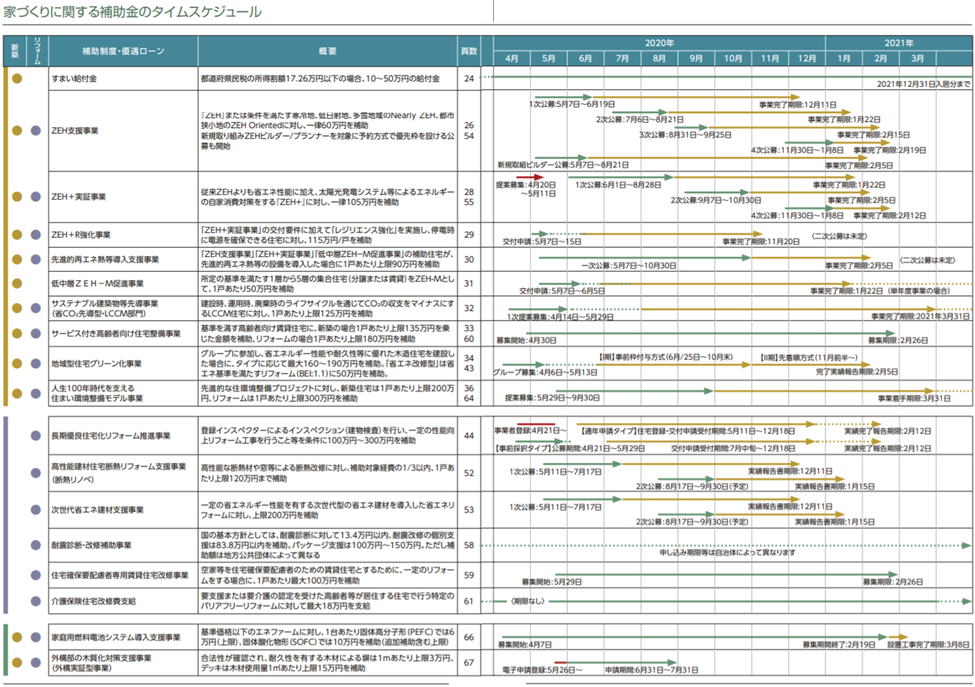
Task: Click page number 67 for 外構部の木質化
Action: 469,663
